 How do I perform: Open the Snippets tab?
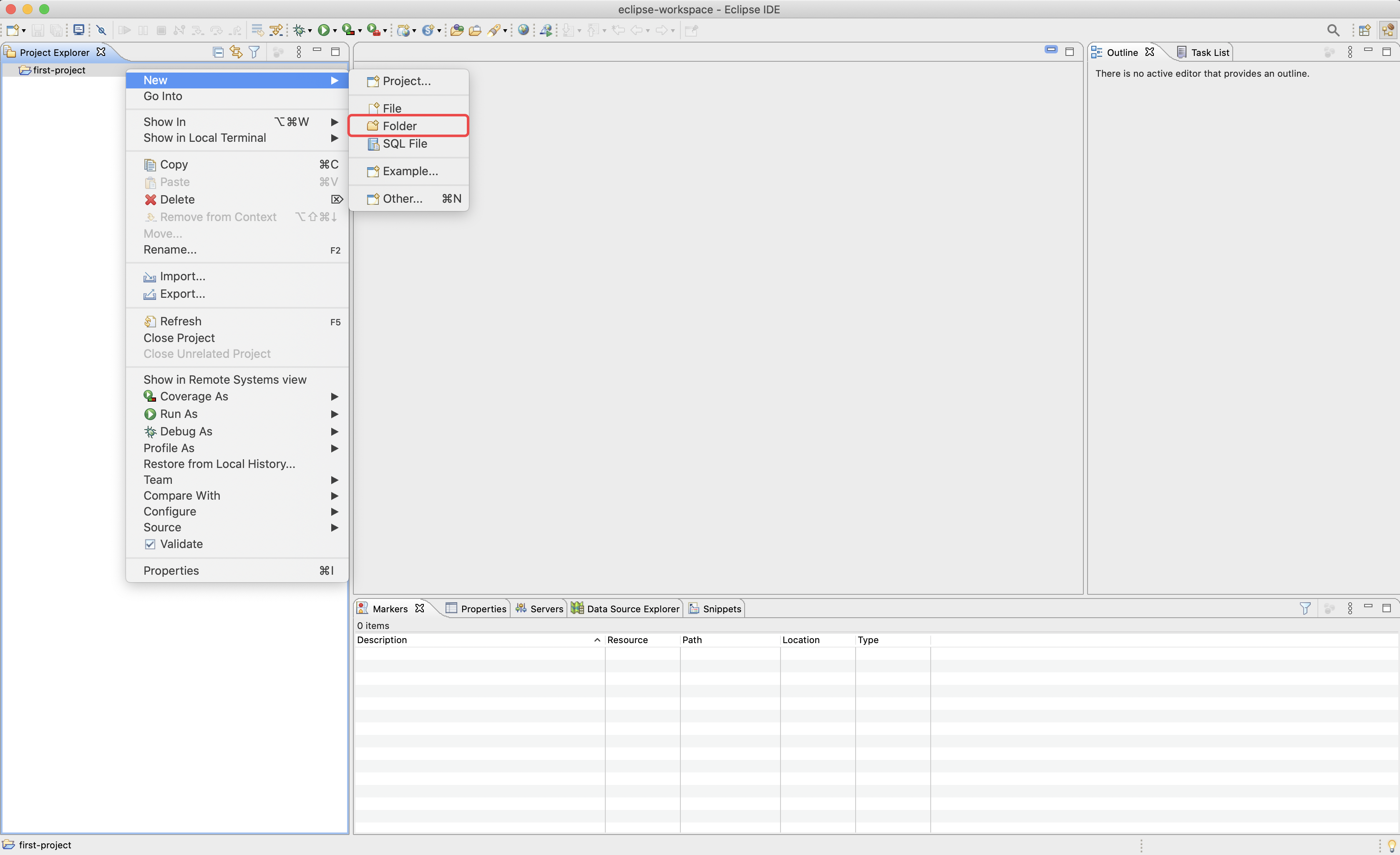[x=715, y=609]
